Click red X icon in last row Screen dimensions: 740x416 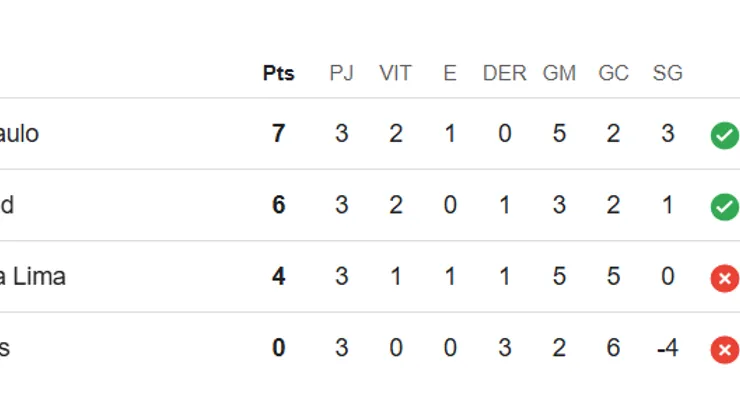(x=724, y=349)
